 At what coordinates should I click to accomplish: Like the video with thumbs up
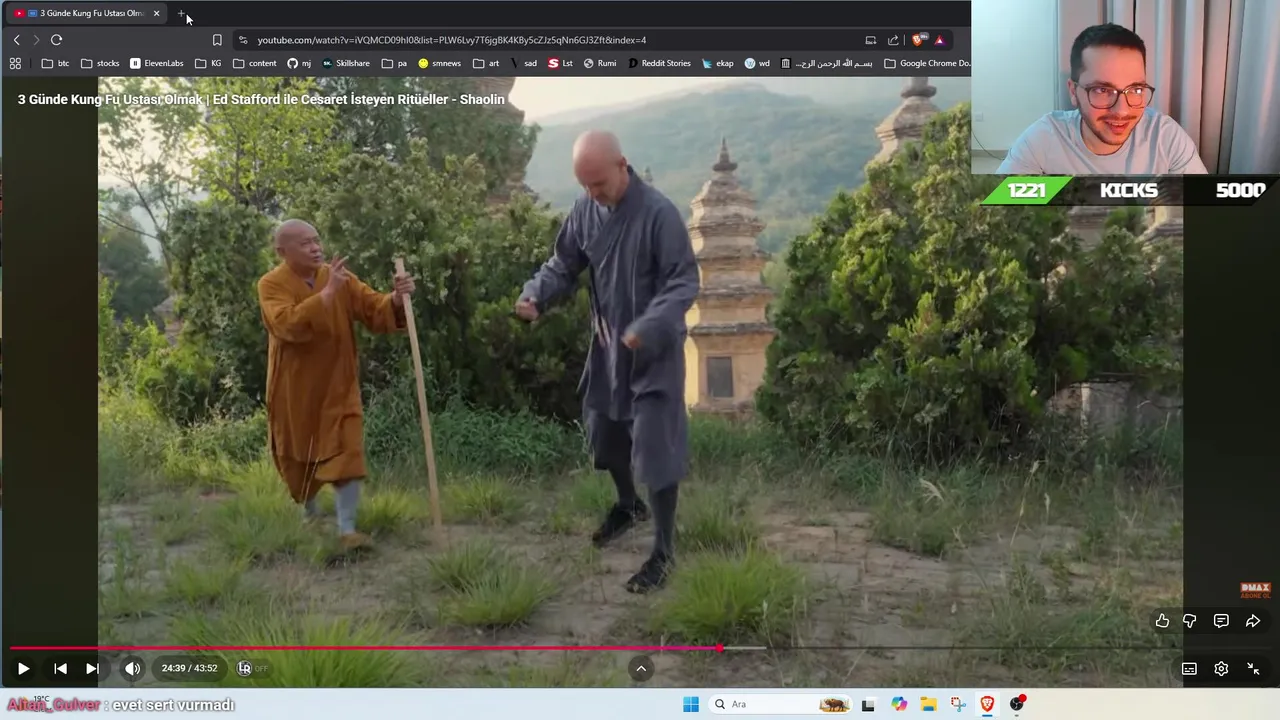(x=1162, y=621)
